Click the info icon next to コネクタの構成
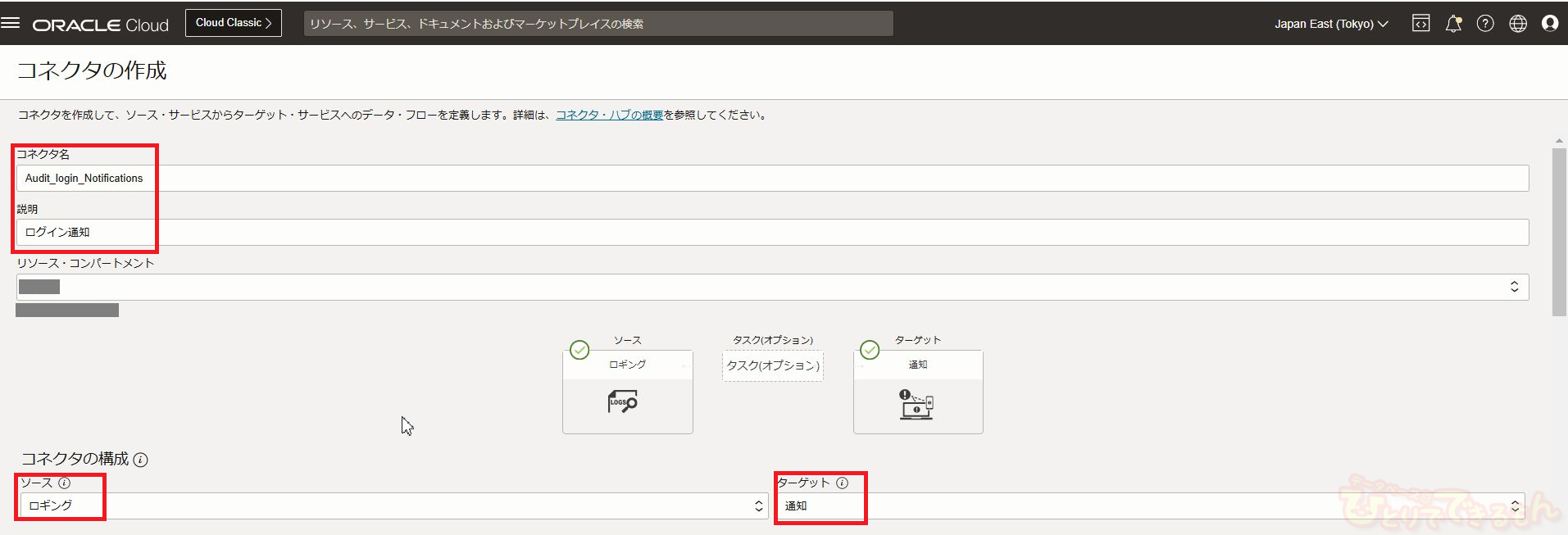Viewport: 1568px width, 535px height. 141,460
